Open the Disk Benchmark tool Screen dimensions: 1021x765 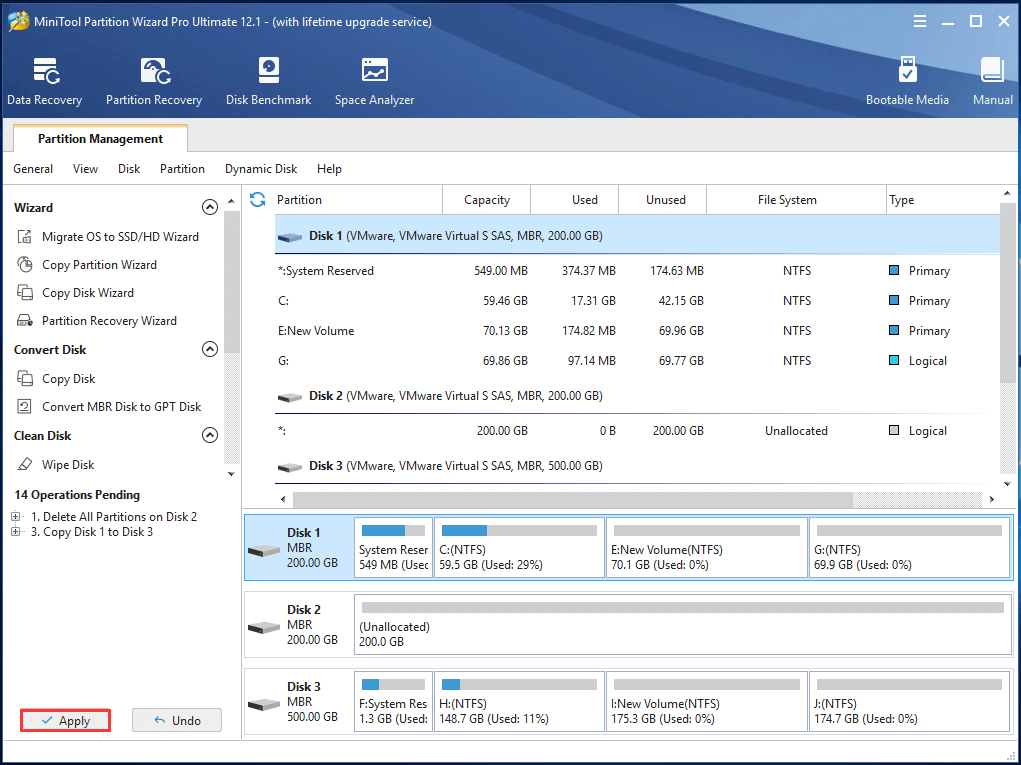point(268,80)
